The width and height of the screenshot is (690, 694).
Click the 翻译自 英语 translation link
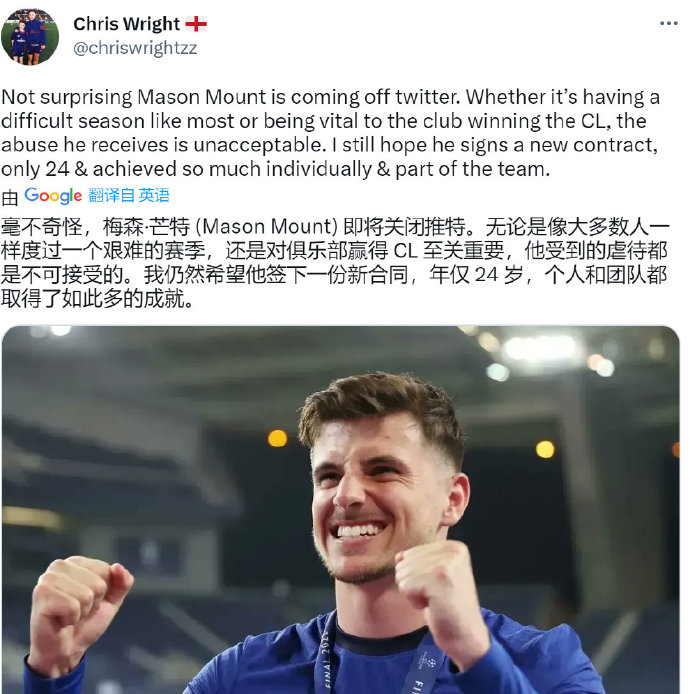129,195
